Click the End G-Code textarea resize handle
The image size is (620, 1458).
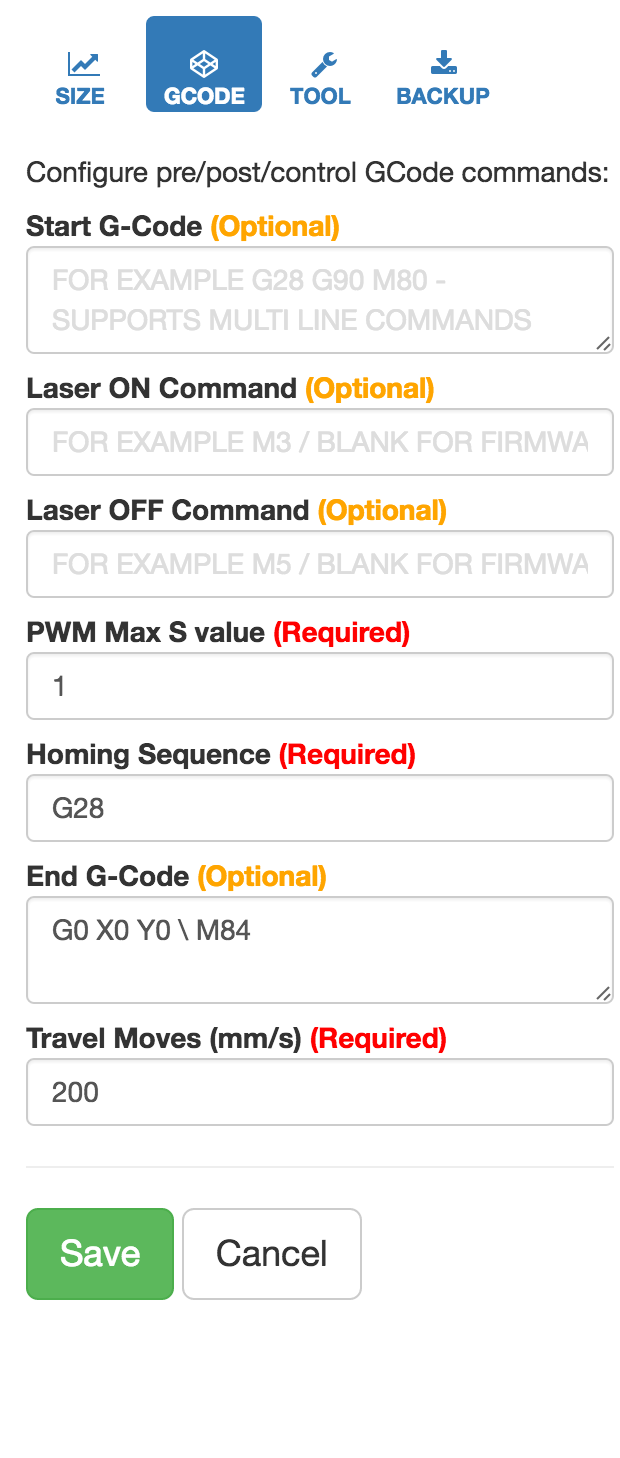[x=604, y=994]
